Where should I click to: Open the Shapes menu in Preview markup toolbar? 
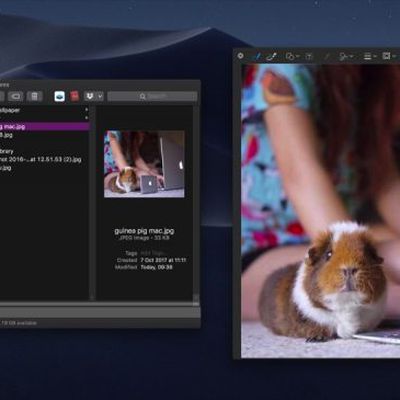[x=292, y=56]
